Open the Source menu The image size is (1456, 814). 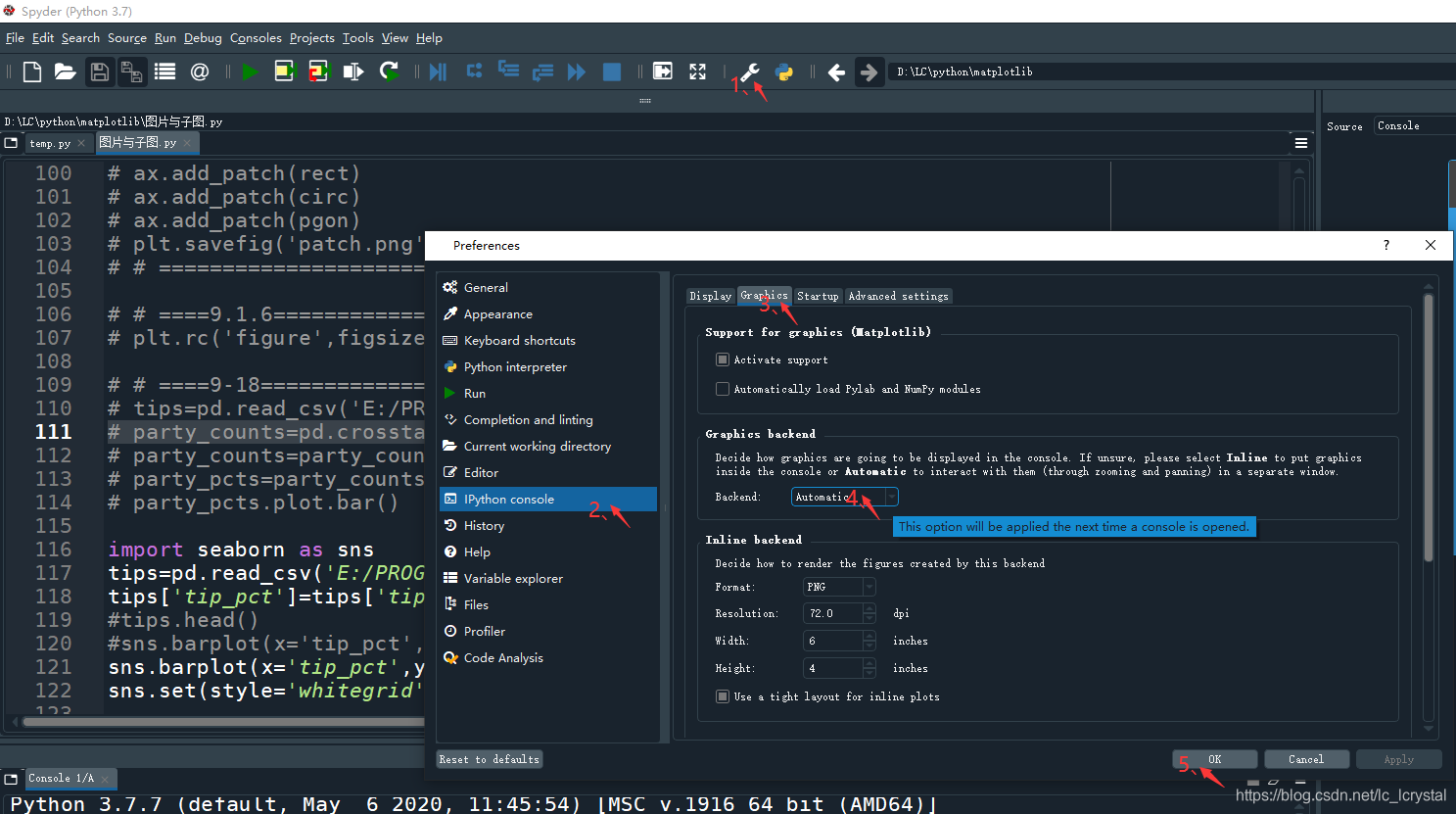click(x=127, y=38)
